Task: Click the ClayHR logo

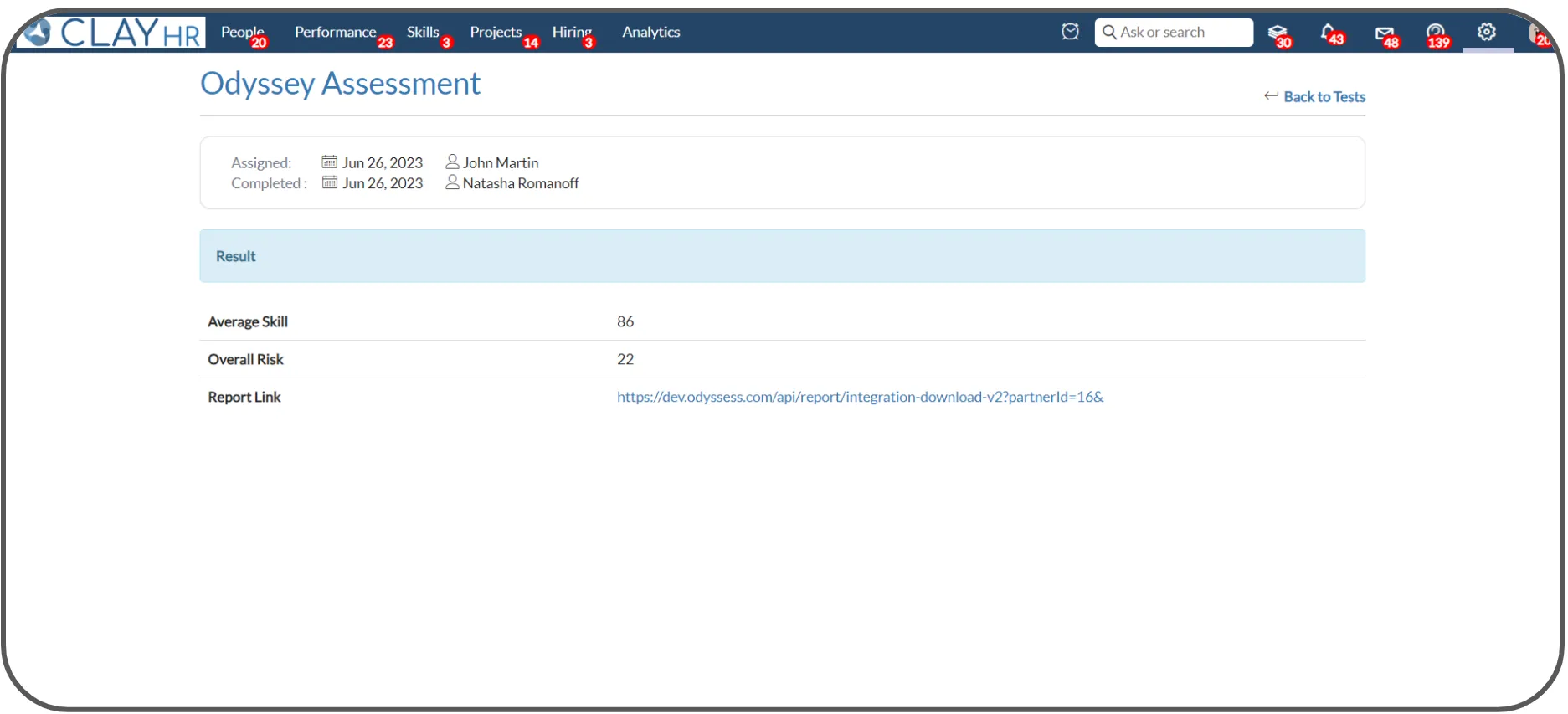Action: [111, 33]
